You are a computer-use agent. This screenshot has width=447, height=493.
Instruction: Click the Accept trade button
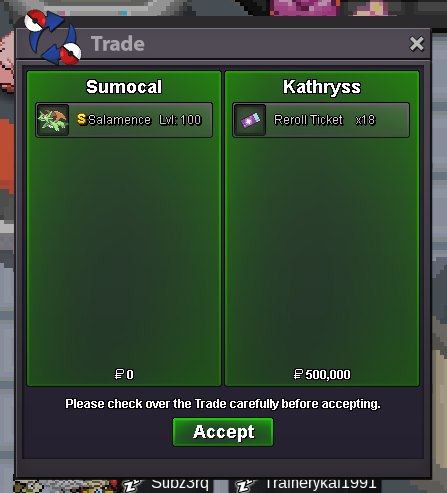223,432
